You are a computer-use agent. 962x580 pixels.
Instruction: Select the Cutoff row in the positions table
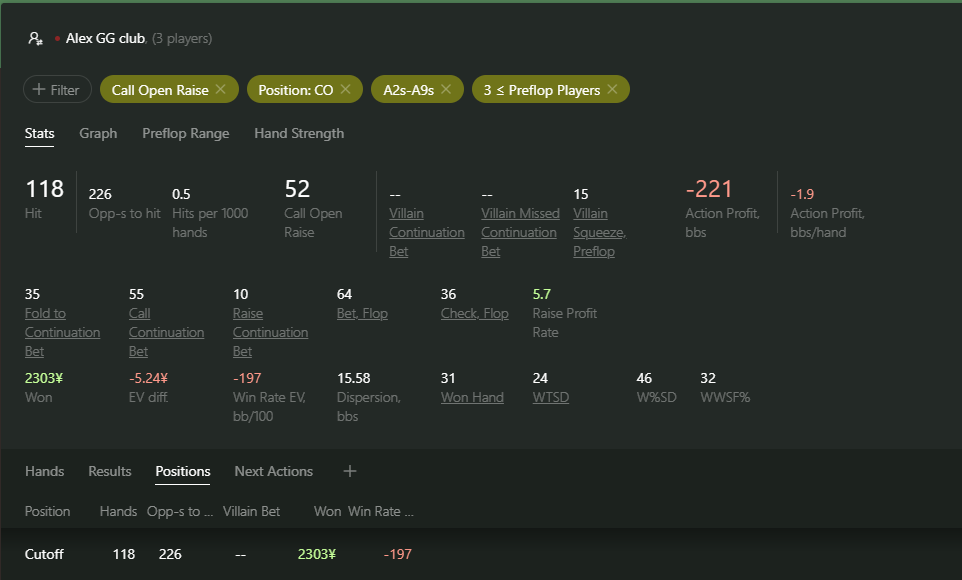[x=44, y=554]
